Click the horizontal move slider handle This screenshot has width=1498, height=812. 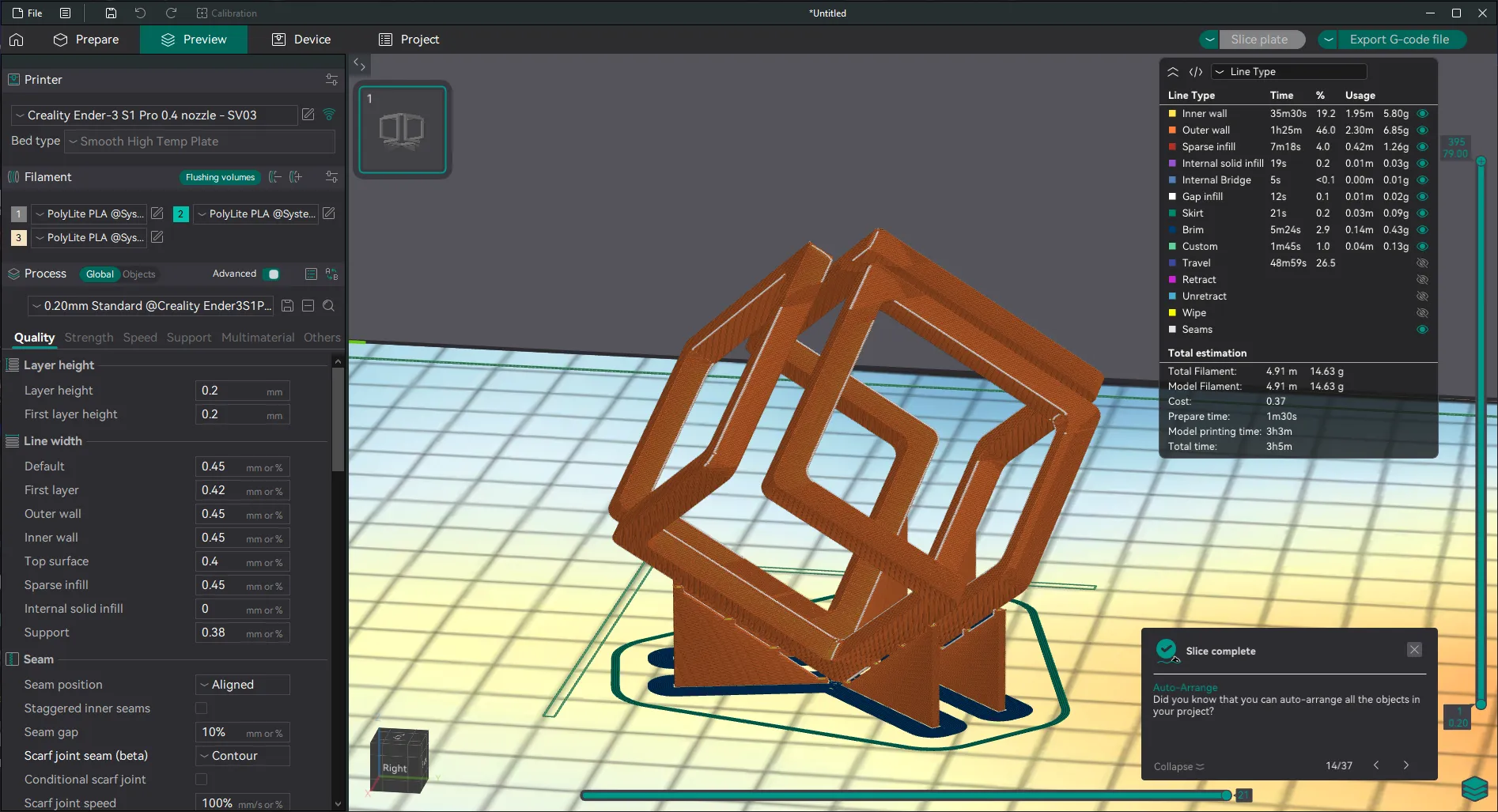(x=1226, y=795)
